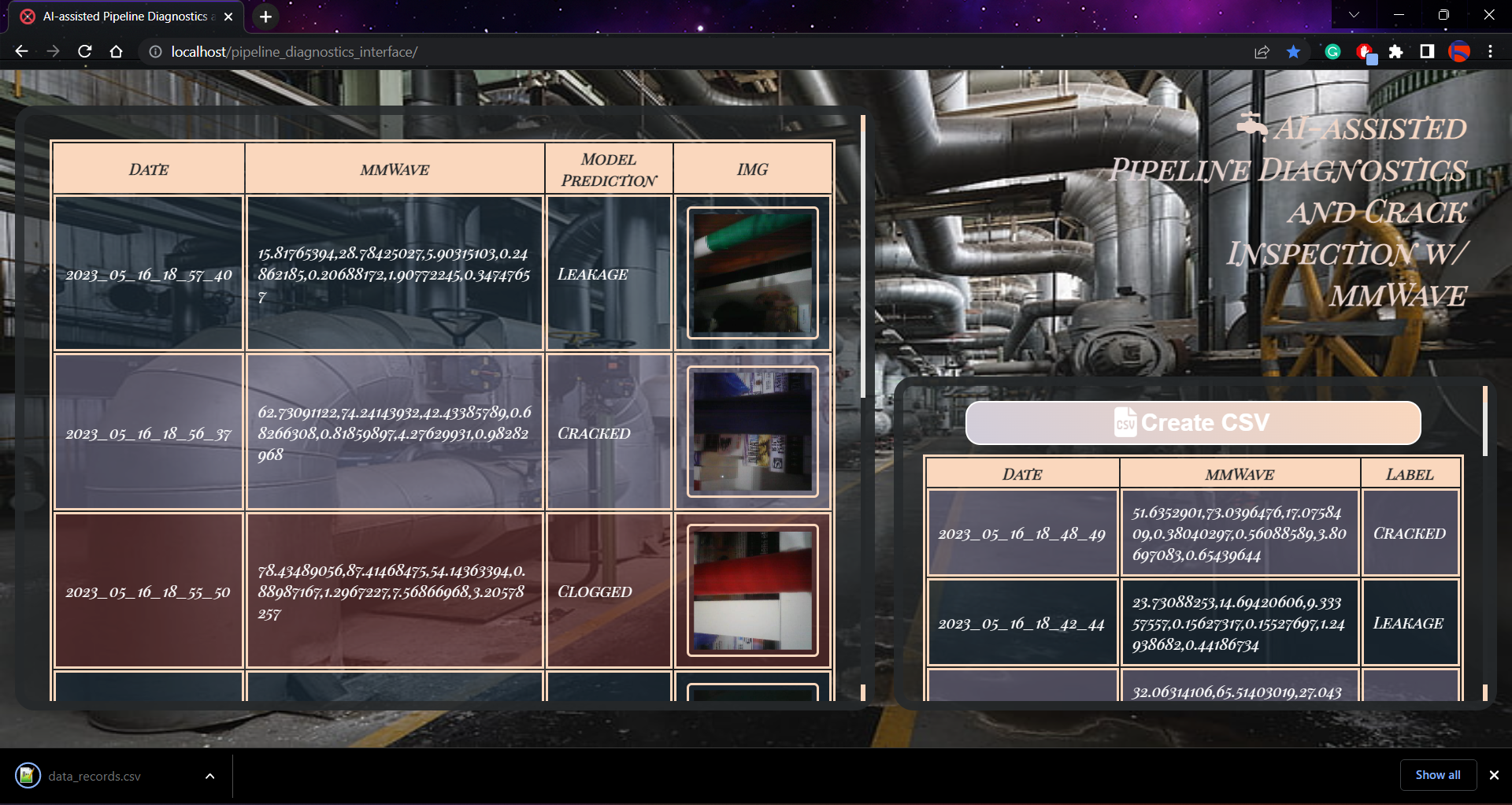Open the Chrome three-dot menu
This screenshot has height=805, width=1512.
[1490, 51]
